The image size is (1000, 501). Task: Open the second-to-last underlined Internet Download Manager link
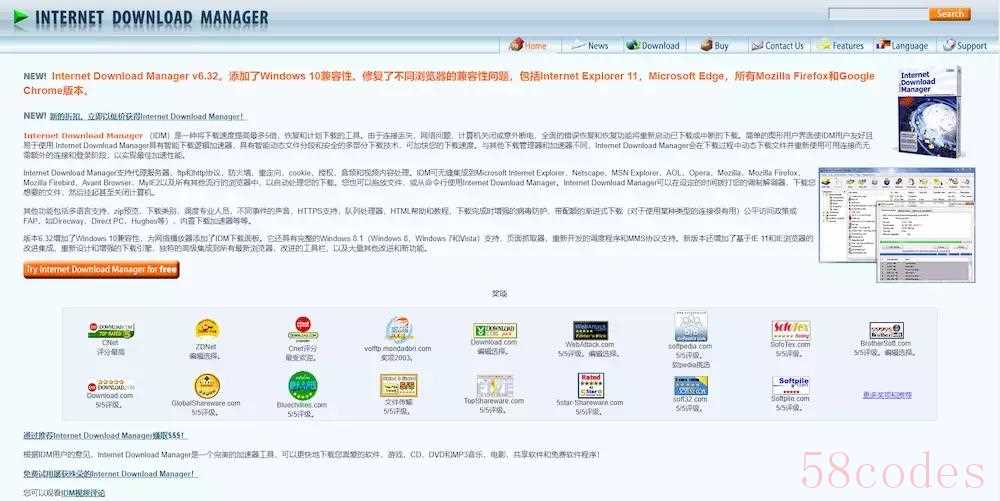105,436
